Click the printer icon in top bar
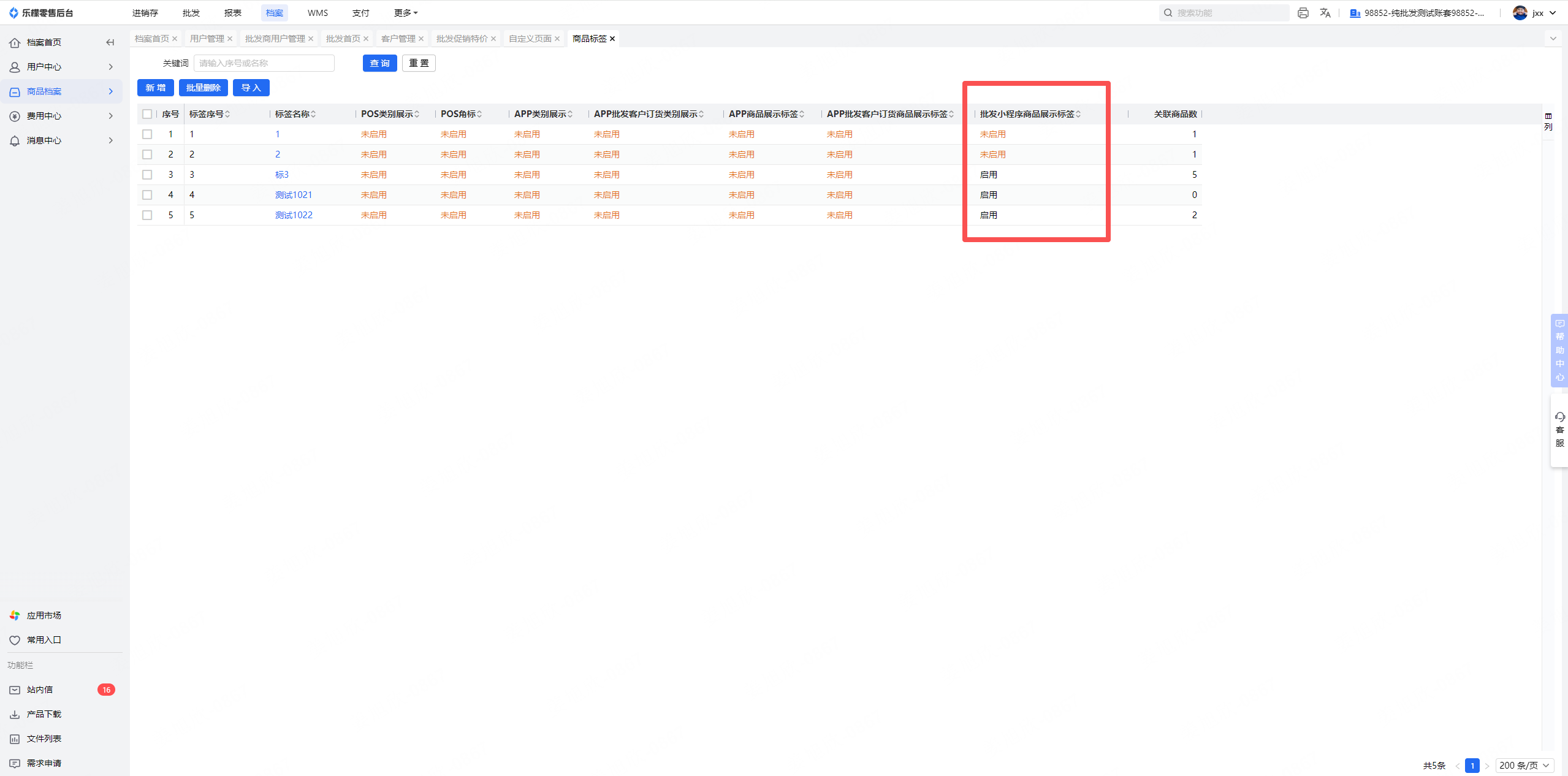The image size is (1568, 776). [x=1303, y=13]
